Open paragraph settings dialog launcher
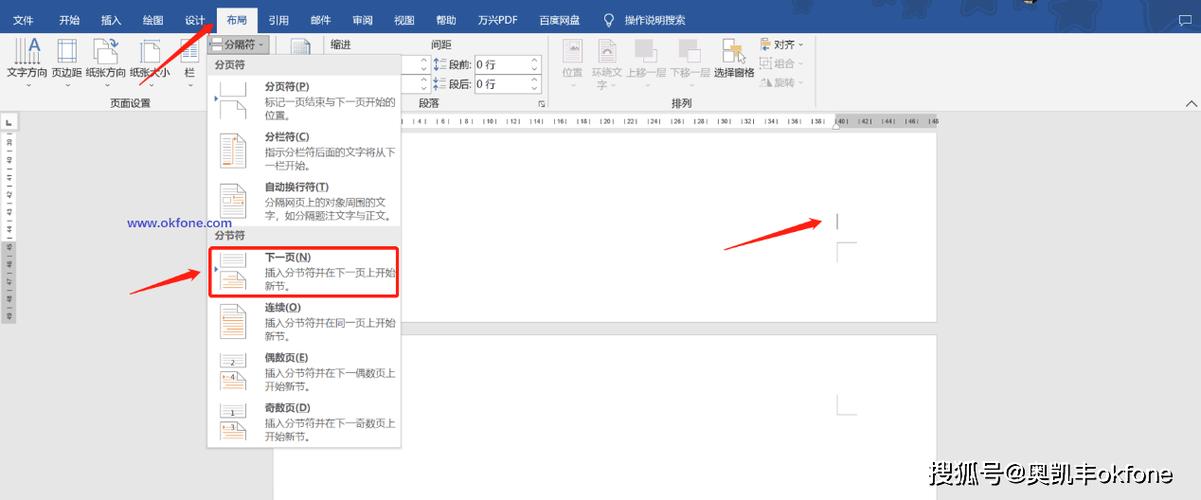1201x500 pixels. coord(541,104)
